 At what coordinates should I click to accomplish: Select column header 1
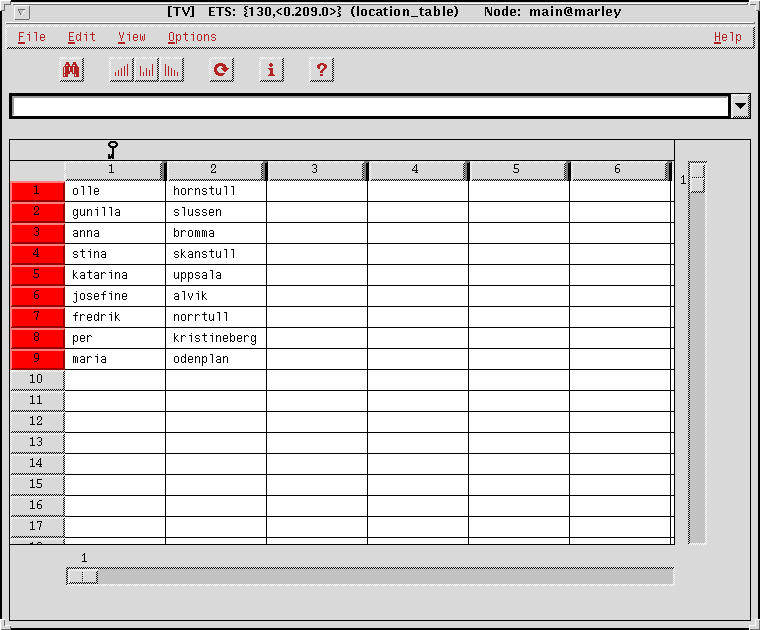click(114, 170)
